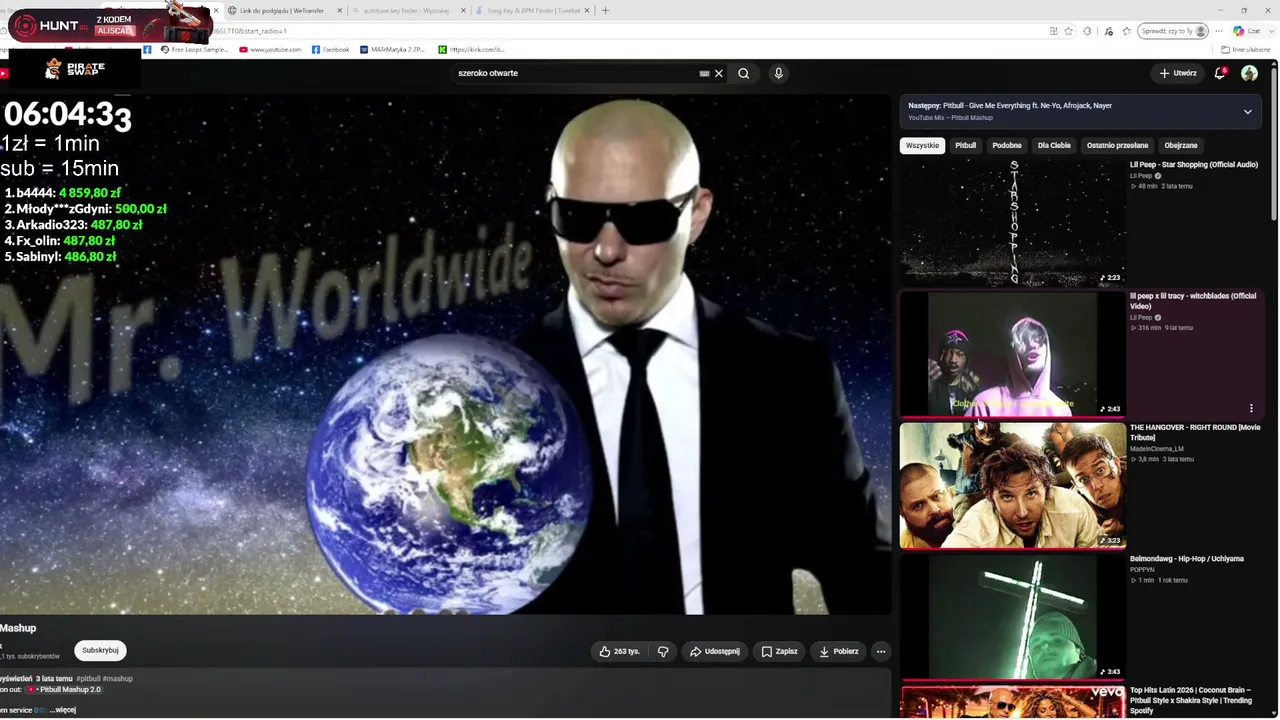Select the Pitbull filter chip

tap(965, 145)
